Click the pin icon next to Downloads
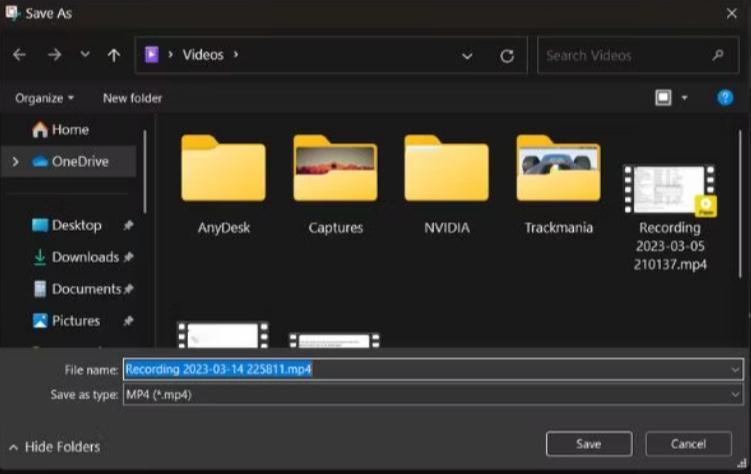This screenshot has width=751, height=474. [x=128, y=257]
